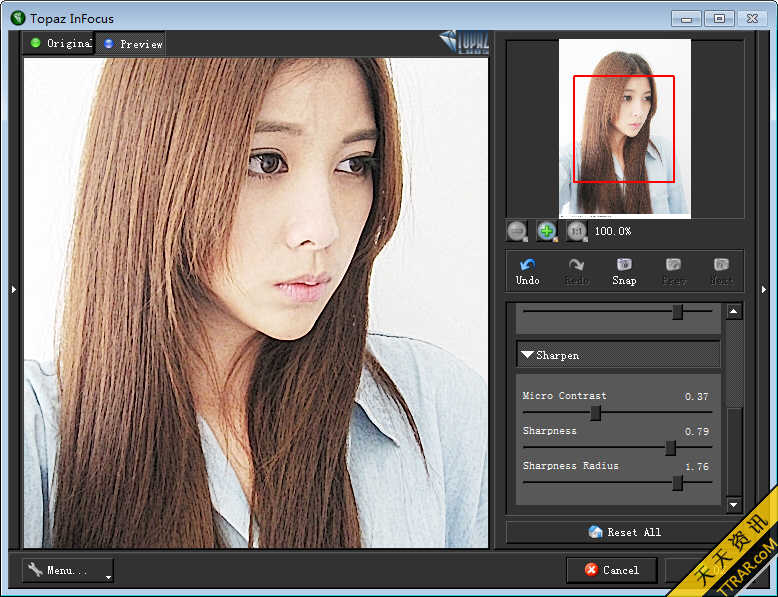Click the Sharpness Radius slider handle
778x597 pixels.
pyautogui.click(x=678, y=483)
